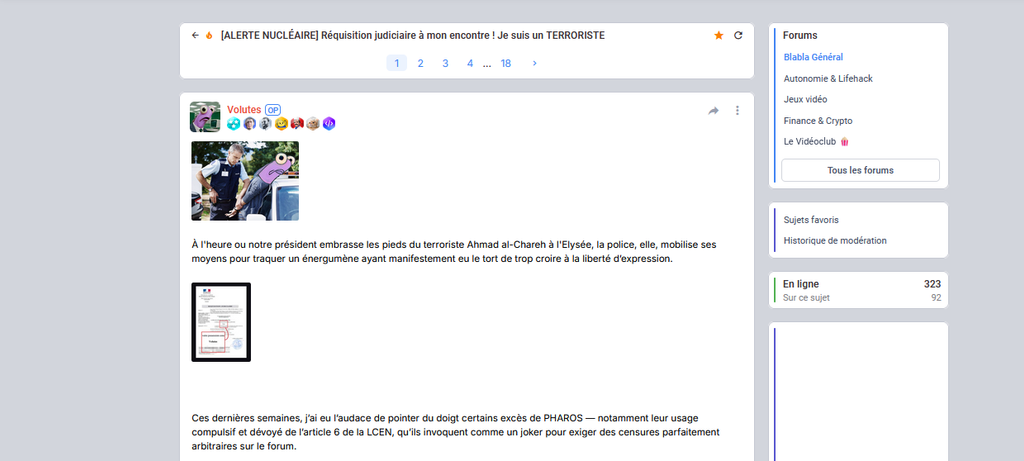Click the En ligne 323 counter
Image resolution: width=1024 pixels, height=461 pixels.
pos(861,284)
